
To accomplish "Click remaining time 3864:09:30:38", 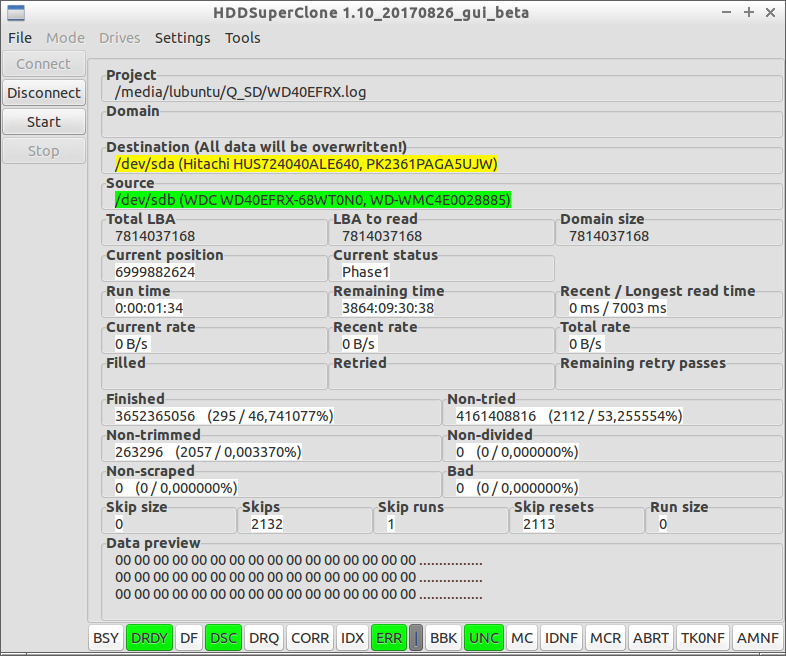I will click(x=388, y=308).
